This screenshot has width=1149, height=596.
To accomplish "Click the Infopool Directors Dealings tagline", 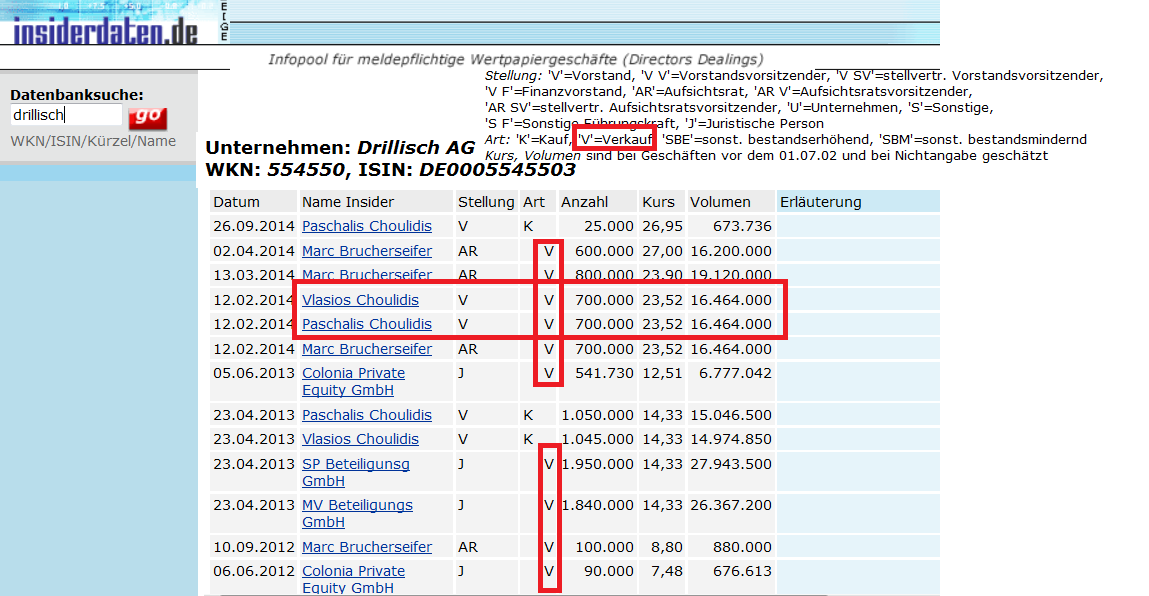I will (x=515, y=59).
